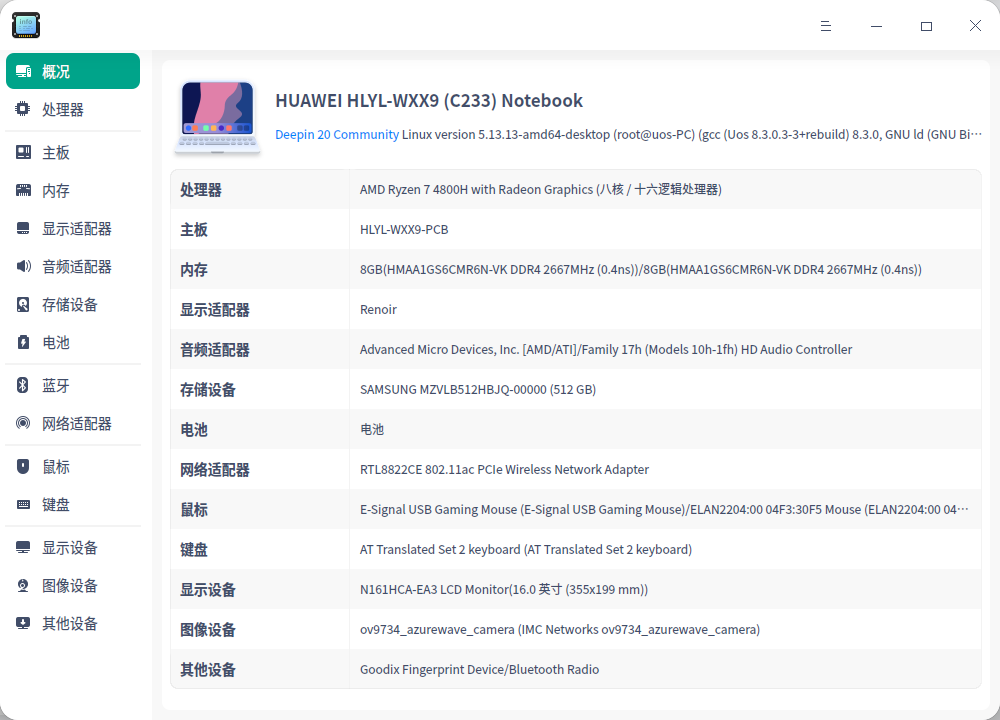
Task: Click the Goodix Fingerprint Device value
Action: click(x=479, y=670)
